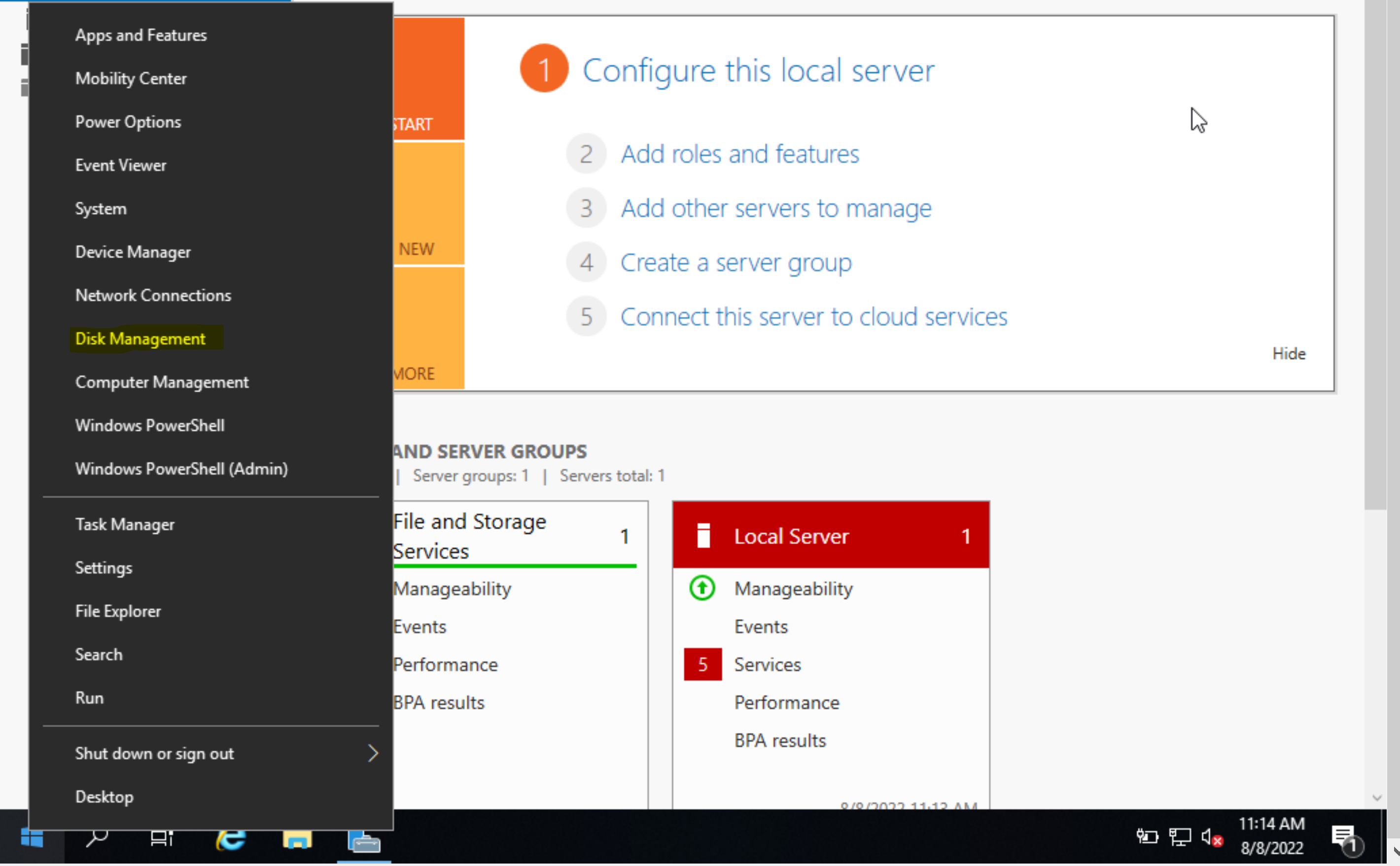Open Task Manager from the menu
The image size is (1400, 866).
click(125, 524)
